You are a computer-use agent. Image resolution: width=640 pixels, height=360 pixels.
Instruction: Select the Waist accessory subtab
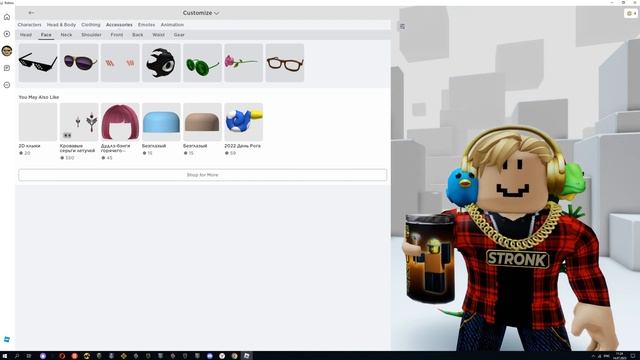(x=158, y=35)
